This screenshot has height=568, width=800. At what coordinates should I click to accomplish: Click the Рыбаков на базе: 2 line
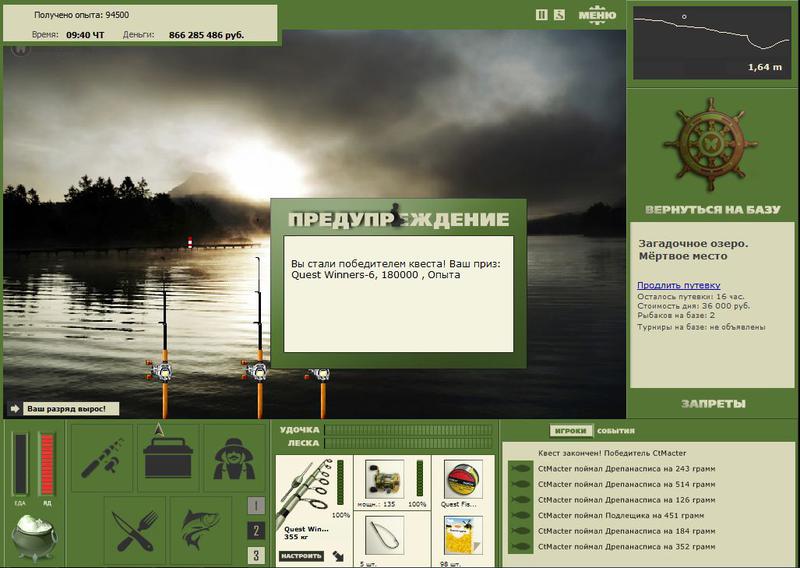(676, 316)
